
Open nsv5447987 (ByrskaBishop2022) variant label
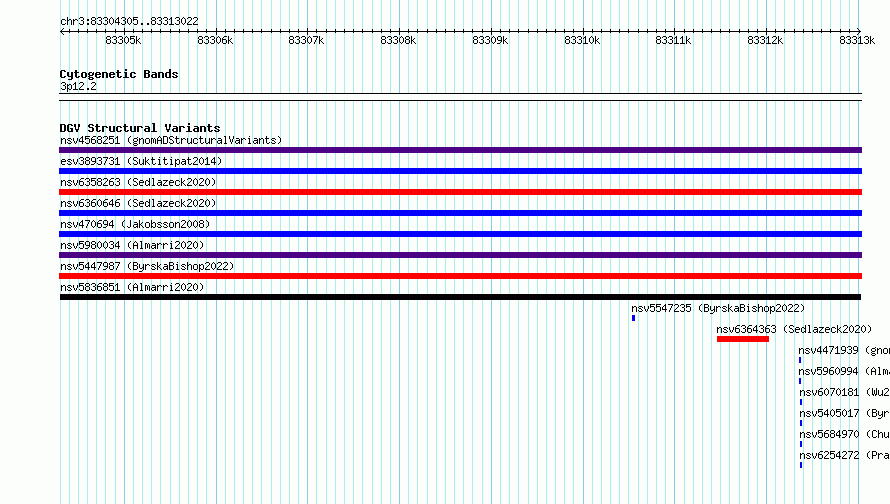tap(147, 266)
